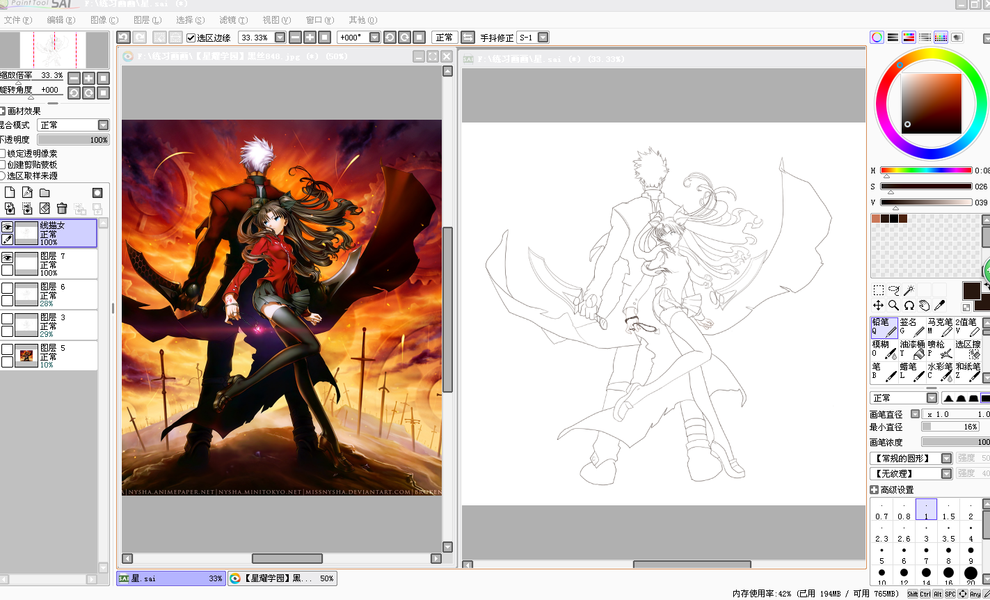Switch to the 【星耀学园】 document tab

click(282, 579)
